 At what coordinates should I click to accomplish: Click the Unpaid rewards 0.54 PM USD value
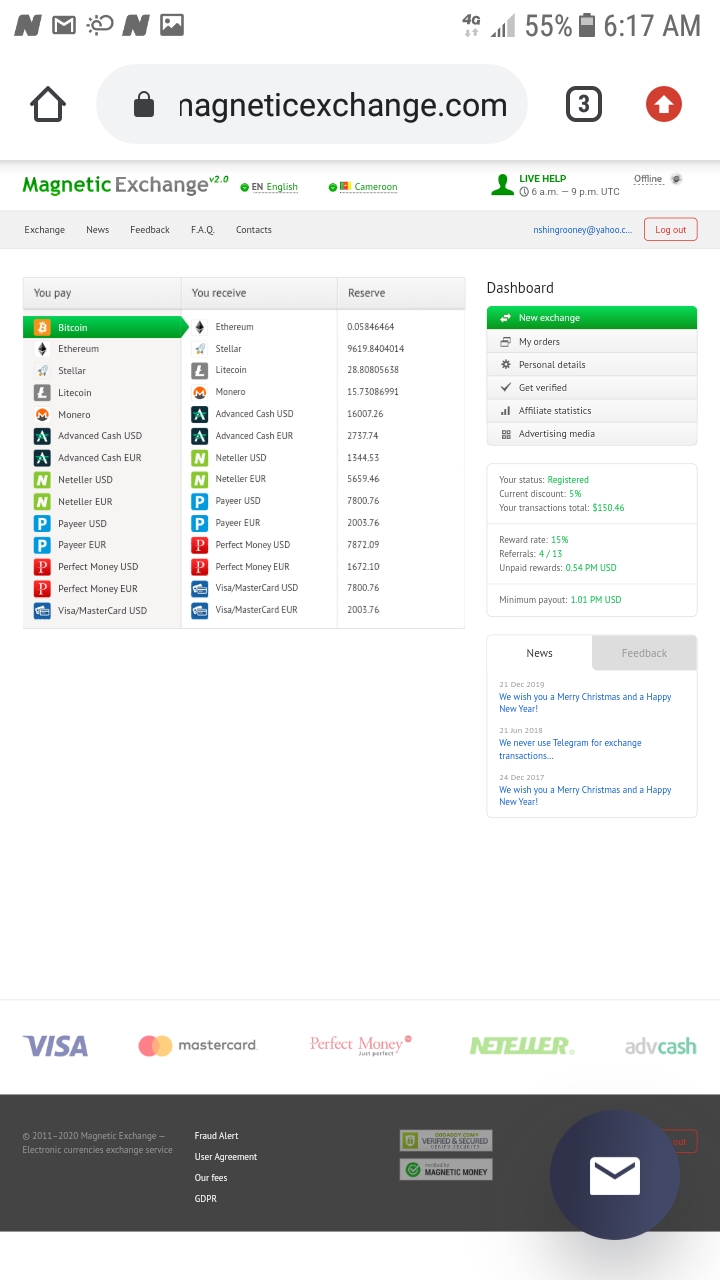tap(590, 568)
